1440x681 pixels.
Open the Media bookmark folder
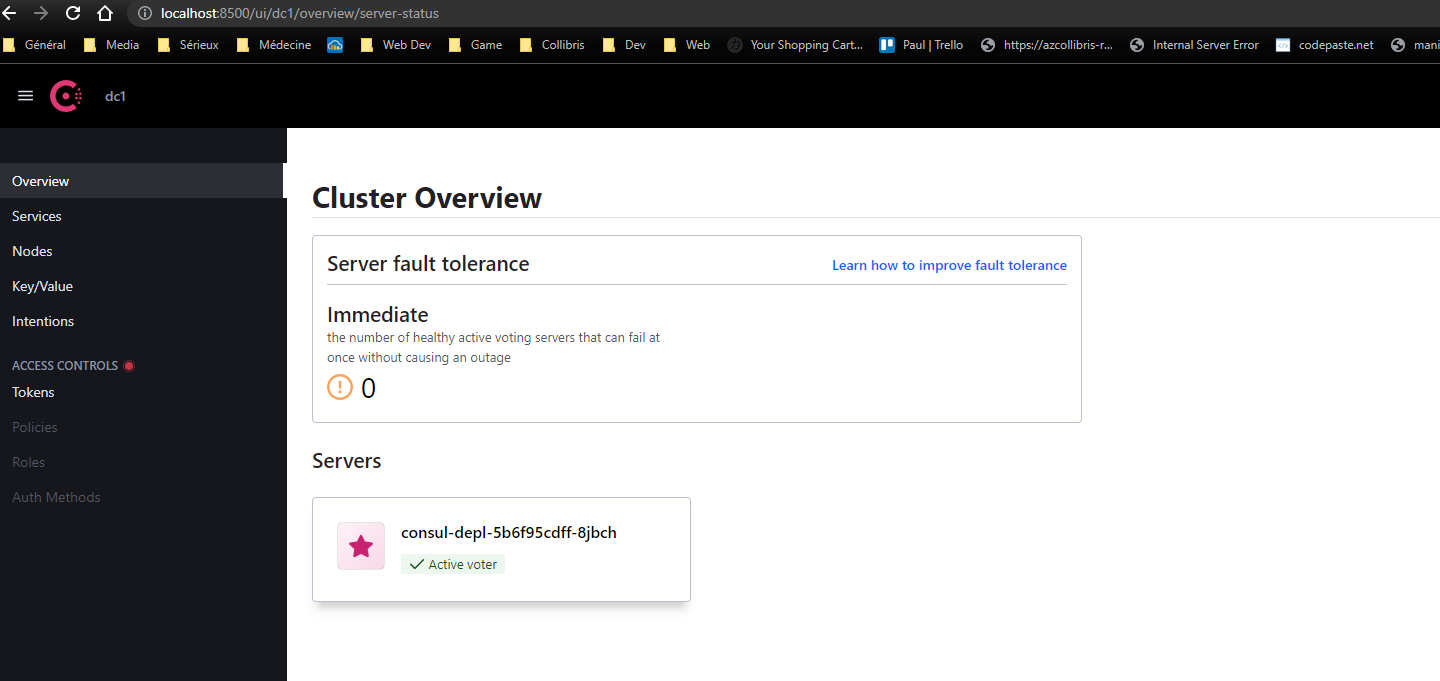click(x=112, y=45)
